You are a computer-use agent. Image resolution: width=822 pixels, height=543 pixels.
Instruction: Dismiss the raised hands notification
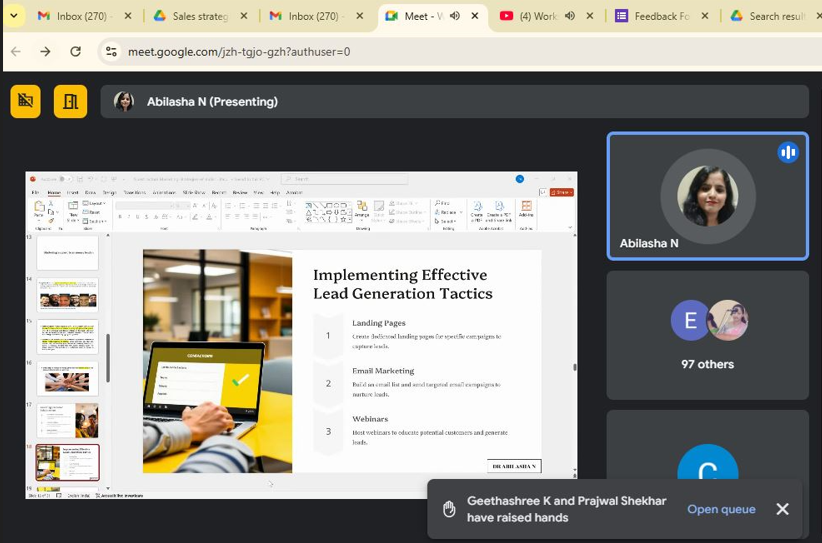782,509
